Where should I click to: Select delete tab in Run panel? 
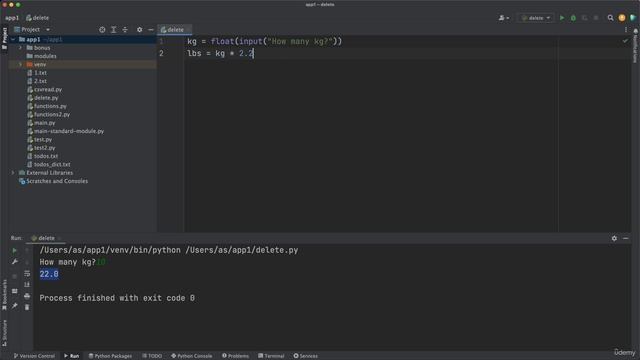(46, 238)
